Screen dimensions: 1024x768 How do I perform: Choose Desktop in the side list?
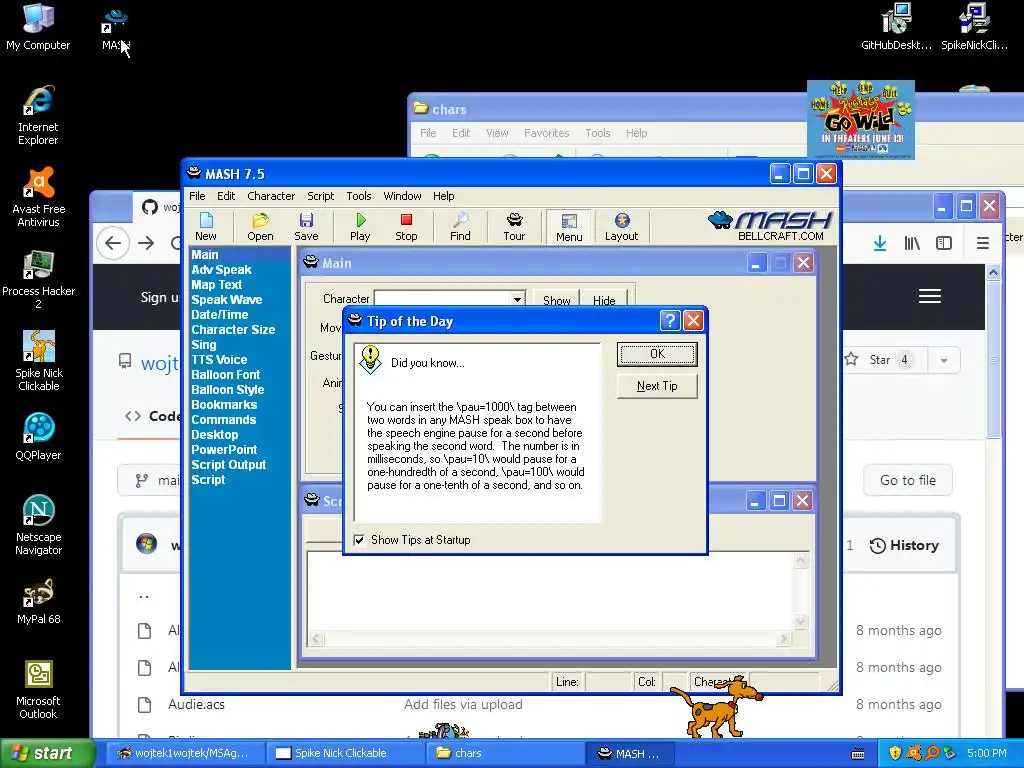click(215, 435)
